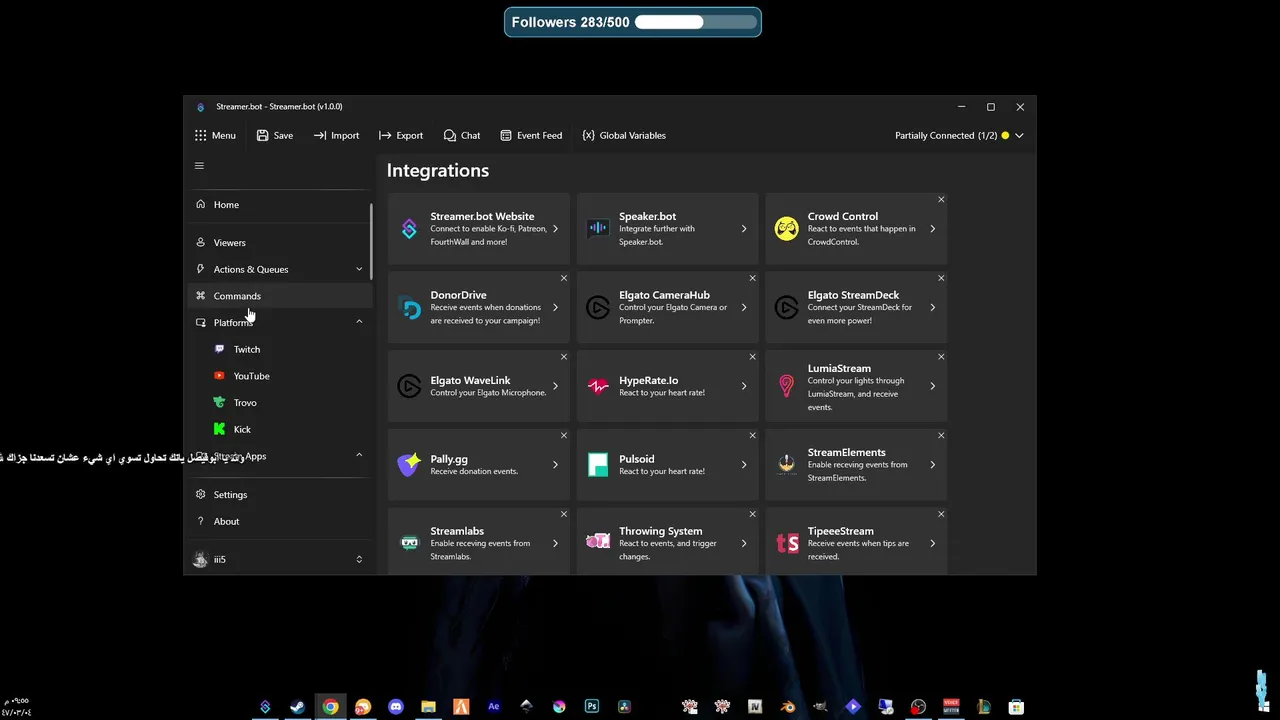Click the Streamer.bot Website card icon
The image size is (1280, 720).
pyautogui.click(x=409, y=229)
